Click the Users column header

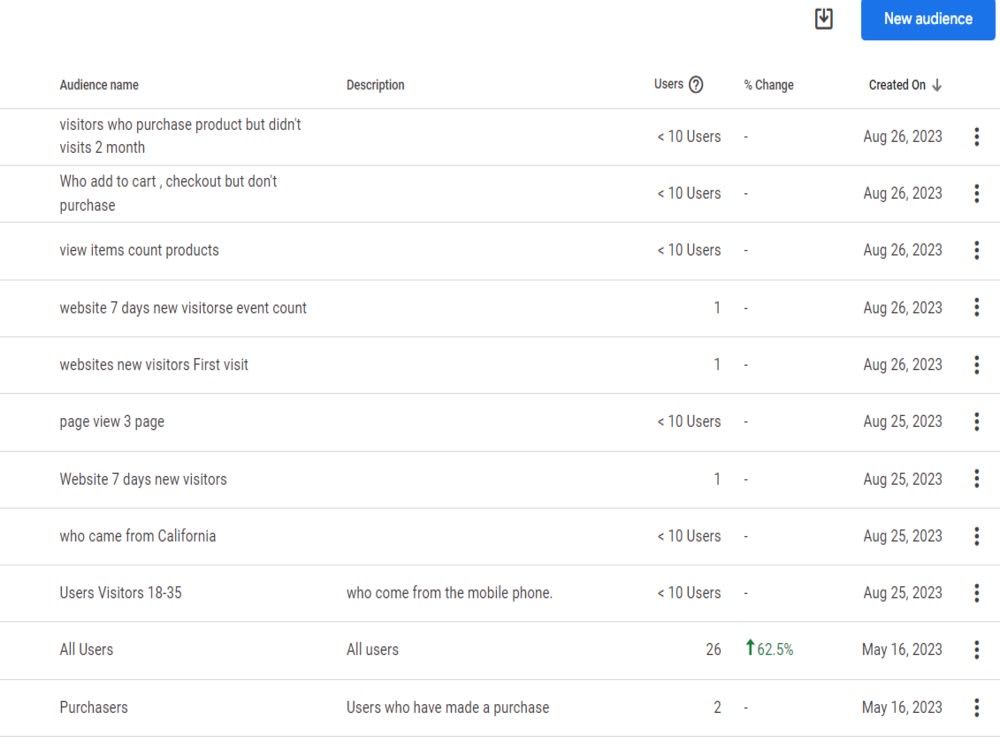point(668,84)
